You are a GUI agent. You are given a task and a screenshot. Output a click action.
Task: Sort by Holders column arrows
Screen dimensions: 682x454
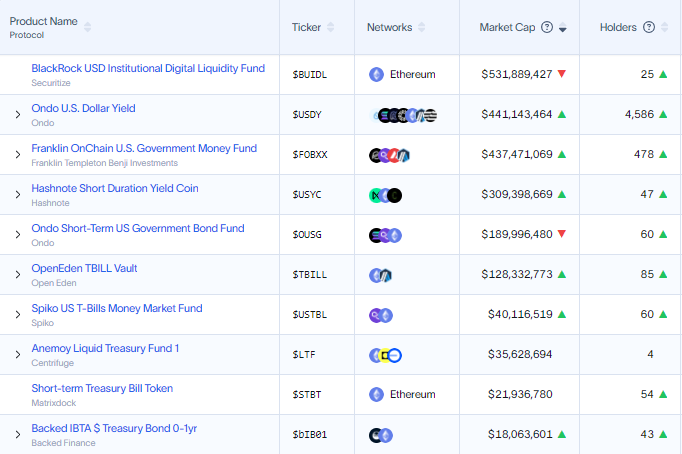click(666, 27)
